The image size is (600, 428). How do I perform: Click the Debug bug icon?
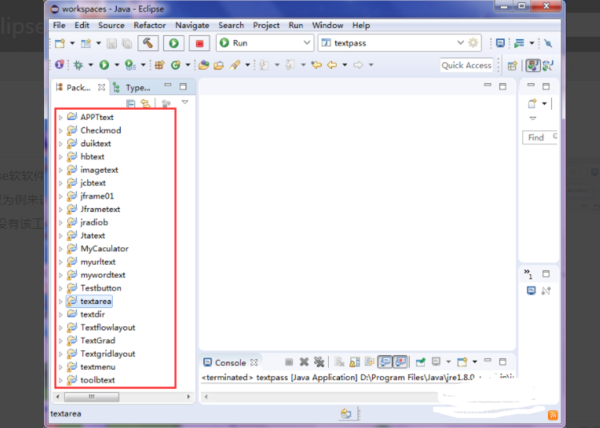[78, 65]
